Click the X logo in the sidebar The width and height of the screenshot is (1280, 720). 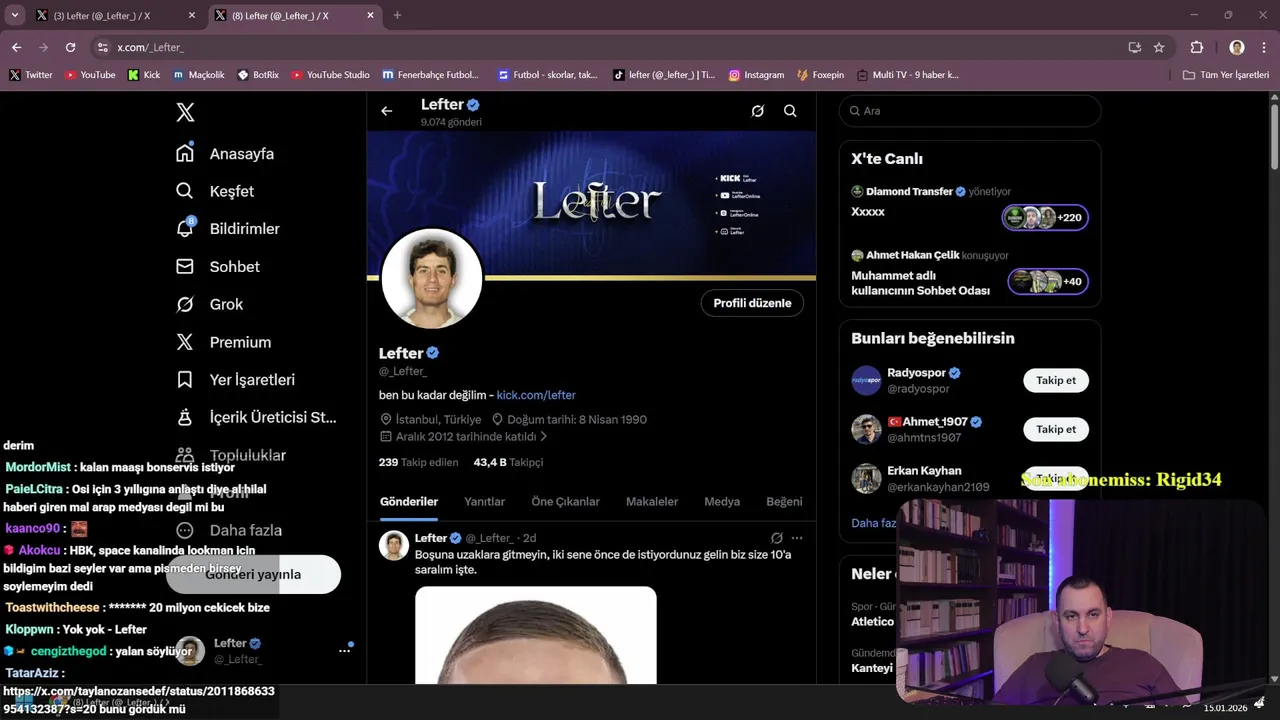click(x=185, y=112)
